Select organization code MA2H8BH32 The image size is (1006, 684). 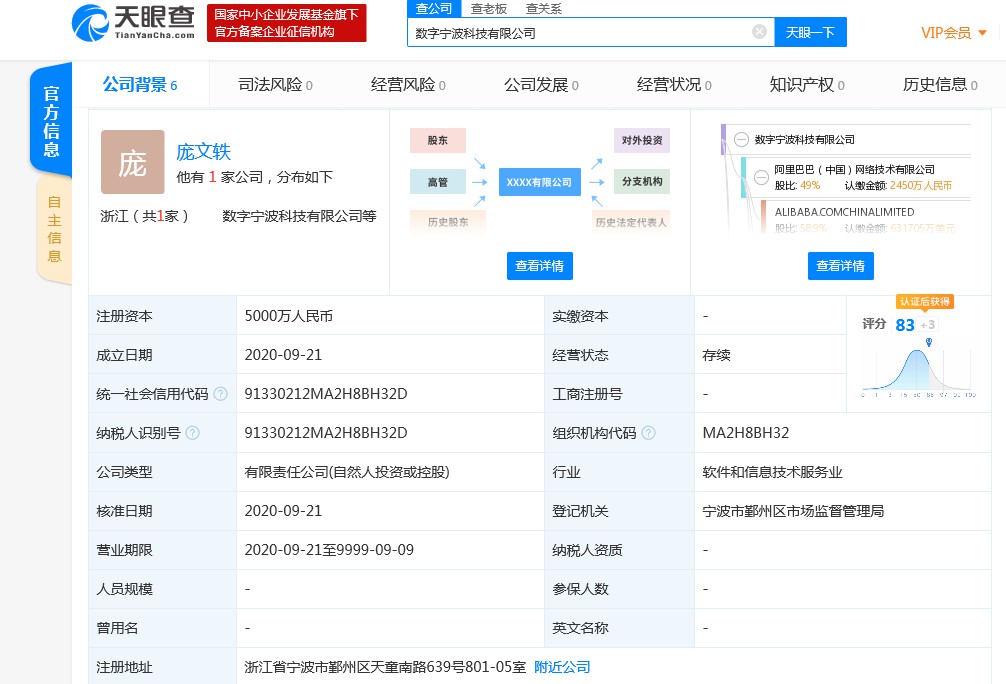click(746, 433)
